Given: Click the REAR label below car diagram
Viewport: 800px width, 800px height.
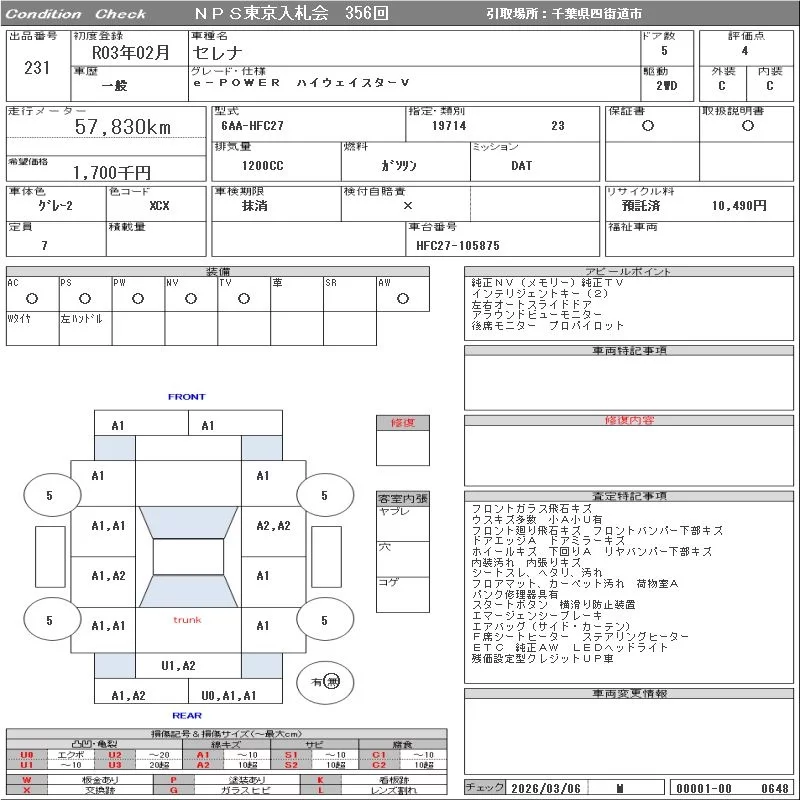Looking at the screenshot, I should 187,716.
